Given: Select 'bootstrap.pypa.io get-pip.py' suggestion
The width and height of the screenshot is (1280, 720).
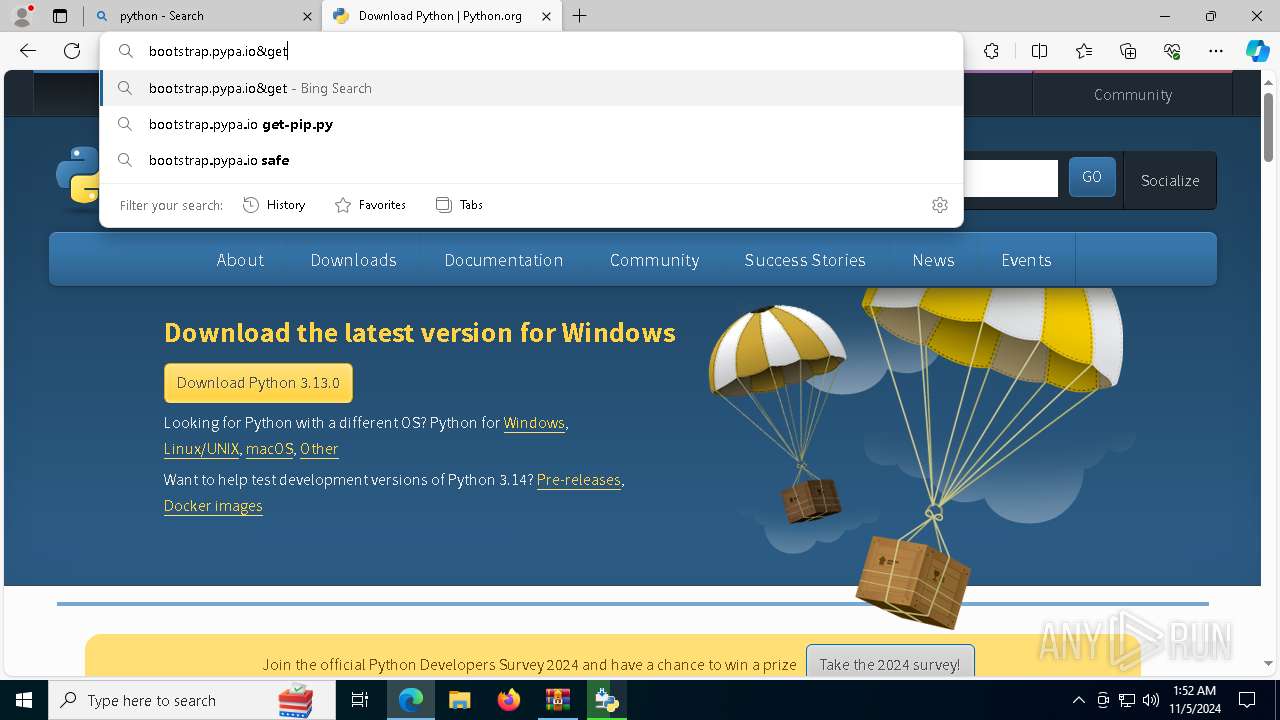Looking at the screenshot, I should [x=531, y=124].
